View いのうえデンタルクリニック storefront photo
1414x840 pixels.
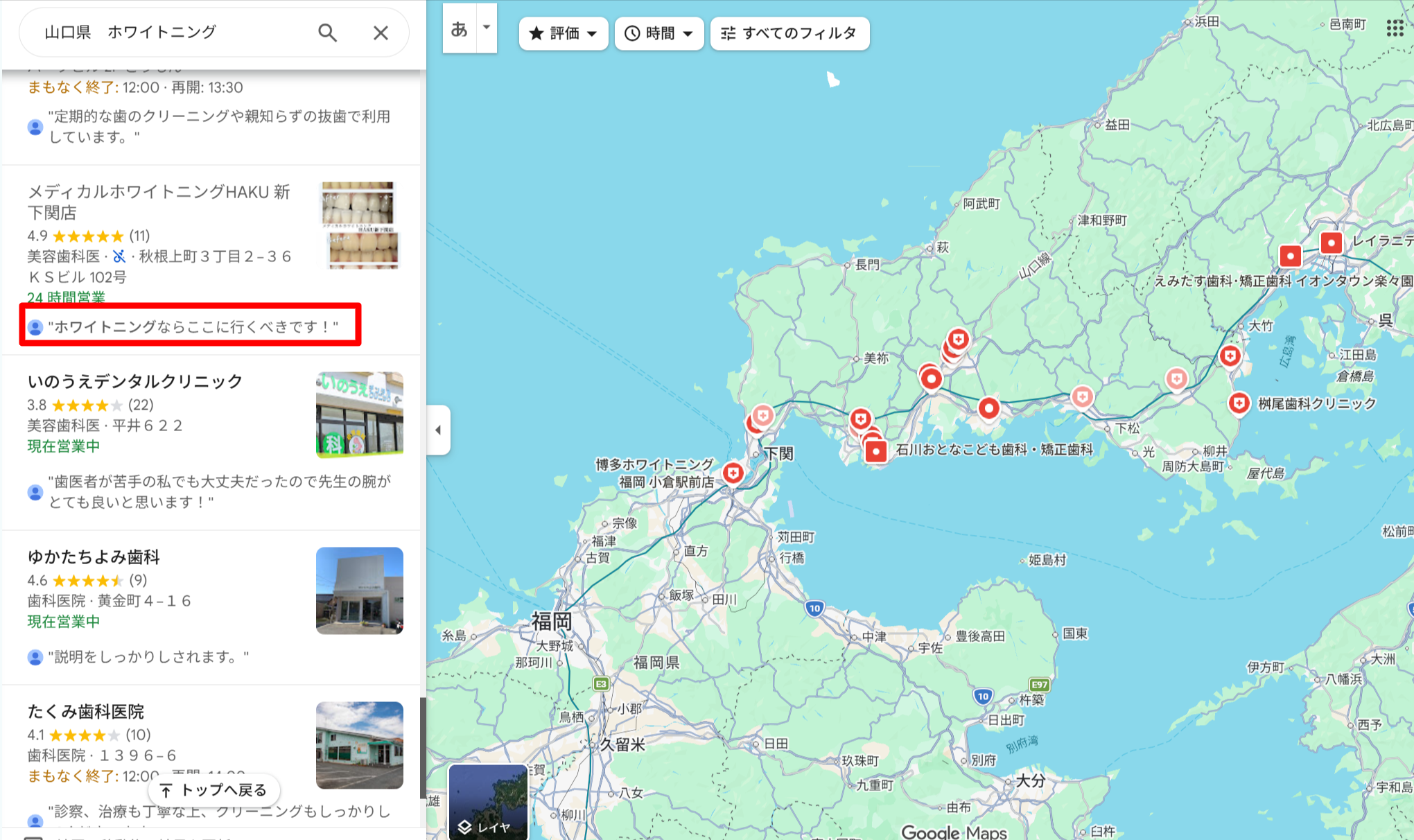click(360, 415)
